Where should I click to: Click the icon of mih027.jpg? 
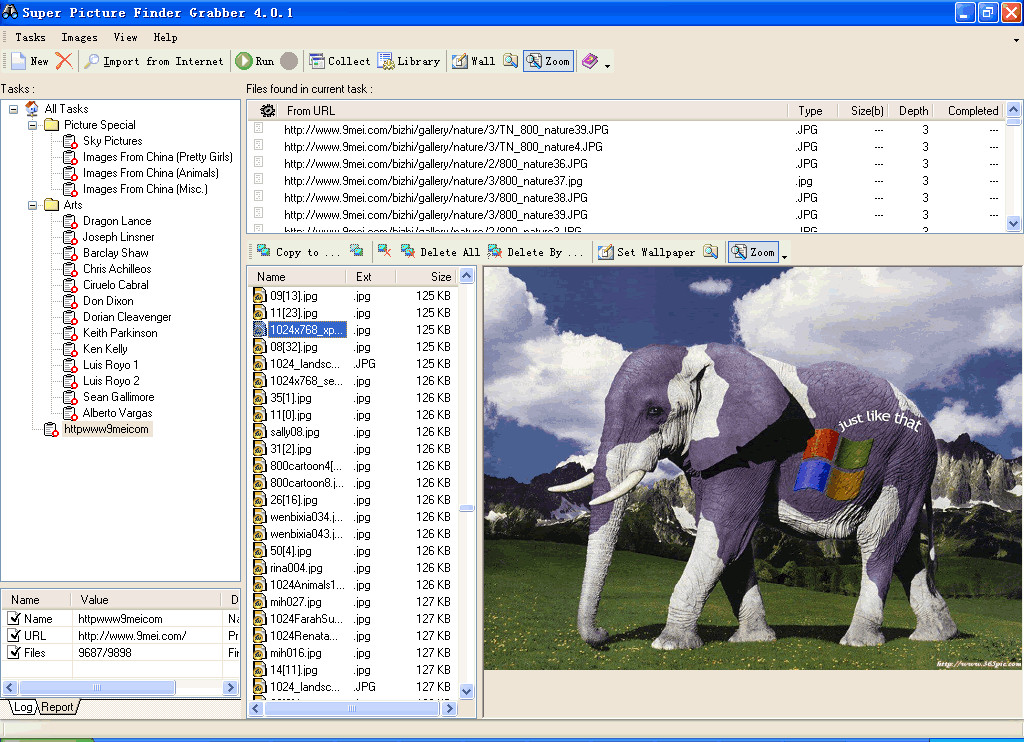(x=260, y=602)
